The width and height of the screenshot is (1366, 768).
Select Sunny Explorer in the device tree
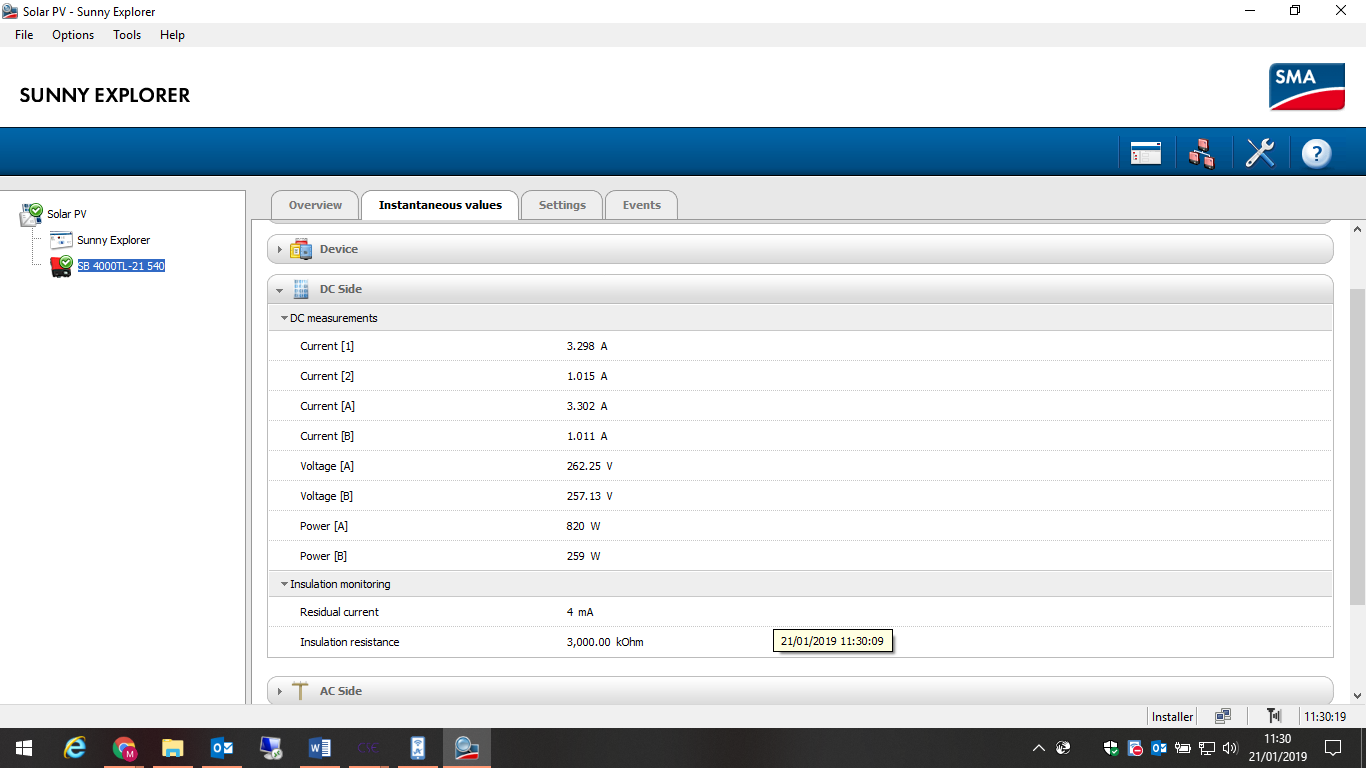tap(113, 240)
